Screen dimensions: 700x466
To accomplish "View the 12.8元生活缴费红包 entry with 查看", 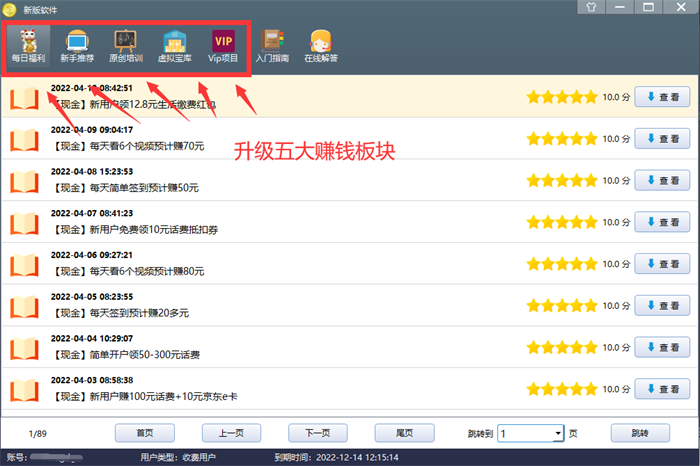I will pos(662,97).
